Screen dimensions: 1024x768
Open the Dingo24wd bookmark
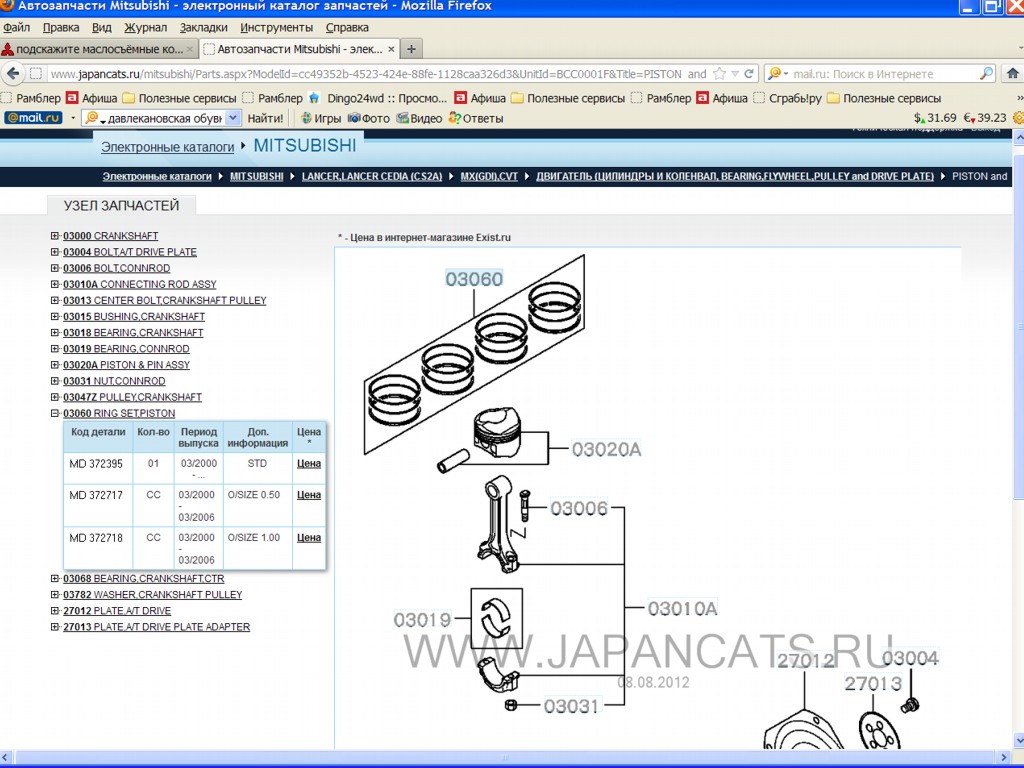point(378,98)
